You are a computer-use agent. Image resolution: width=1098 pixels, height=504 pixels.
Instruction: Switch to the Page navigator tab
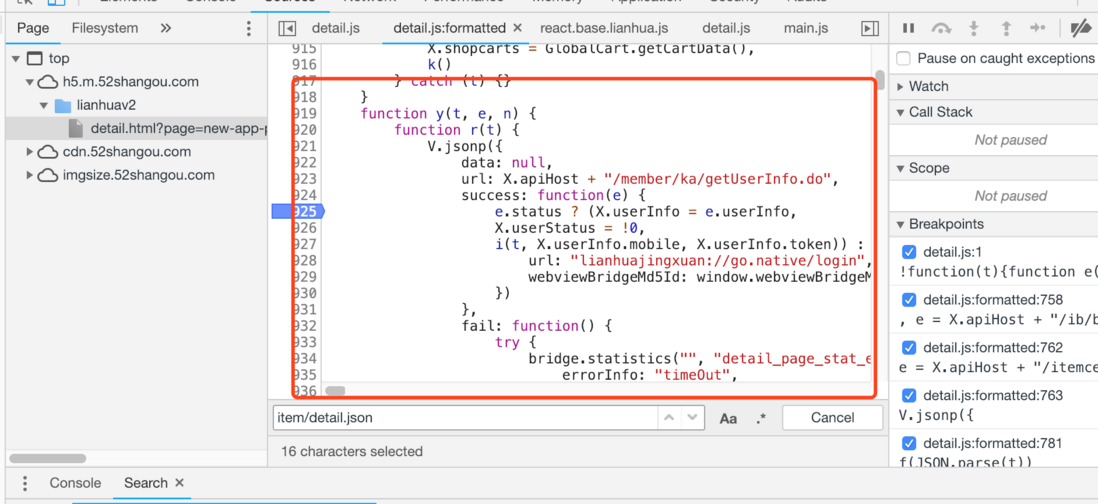point(34,28)
